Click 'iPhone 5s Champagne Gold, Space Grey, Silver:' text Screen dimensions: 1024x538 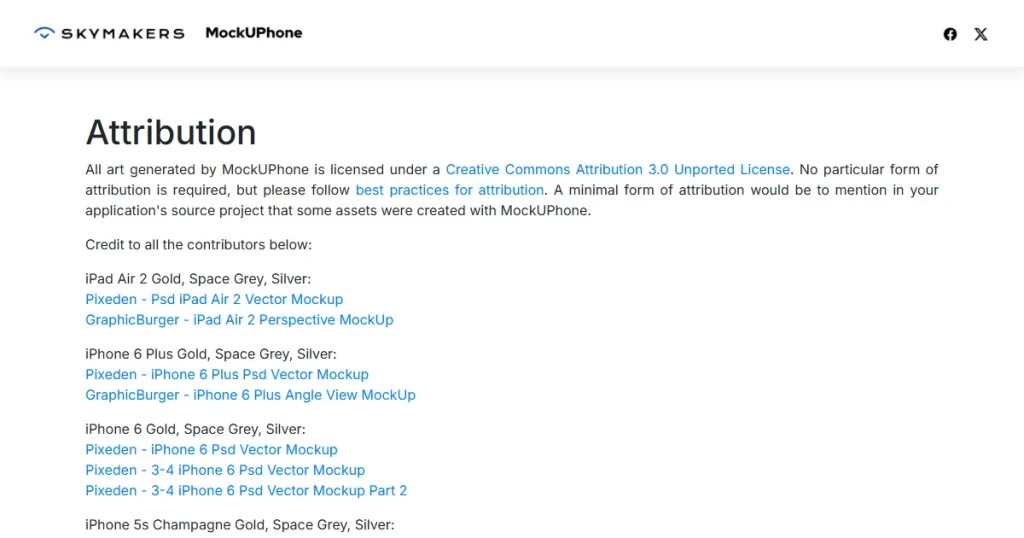pos(240,525)
